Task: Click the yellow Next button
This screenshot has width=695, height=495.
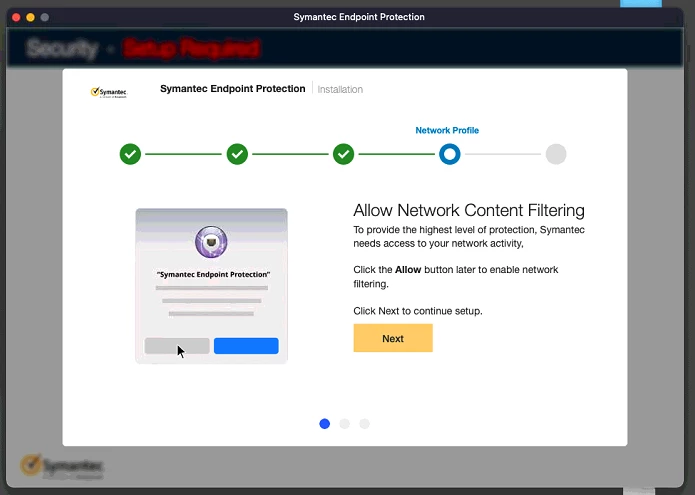Action: (393, 338)
